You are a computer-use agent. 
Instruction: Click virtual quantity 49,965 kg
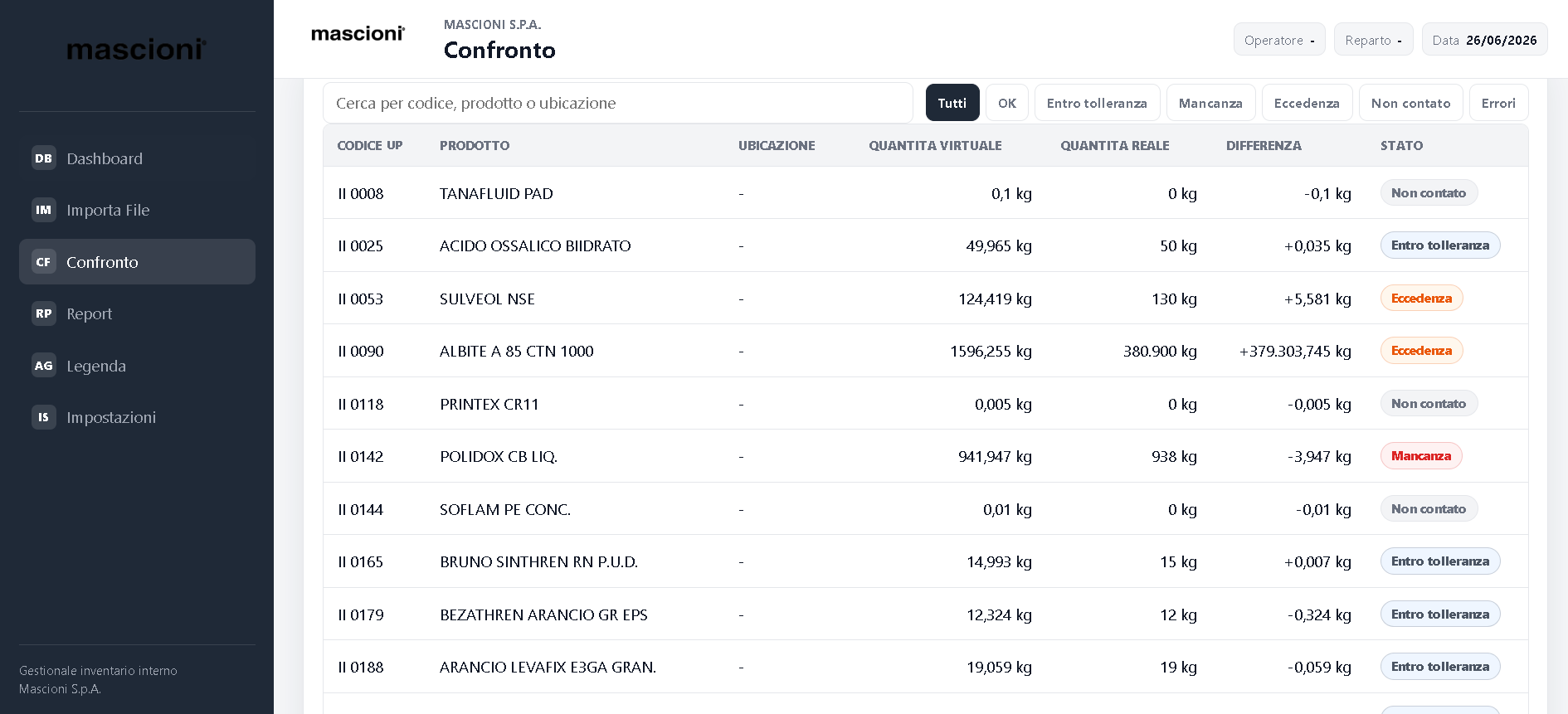coord(999,246)
